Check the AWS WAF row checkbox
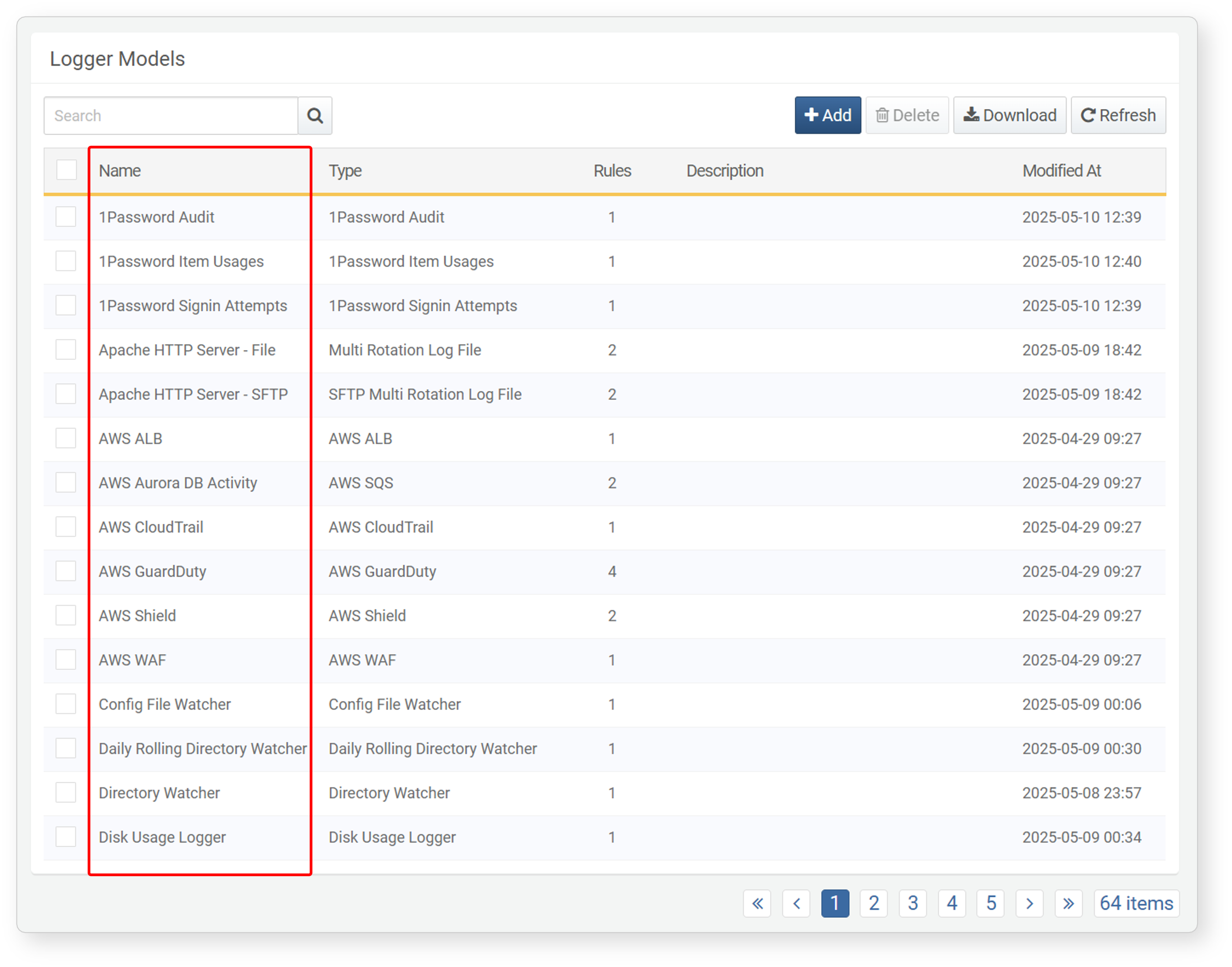 click(x=66, y=660)
